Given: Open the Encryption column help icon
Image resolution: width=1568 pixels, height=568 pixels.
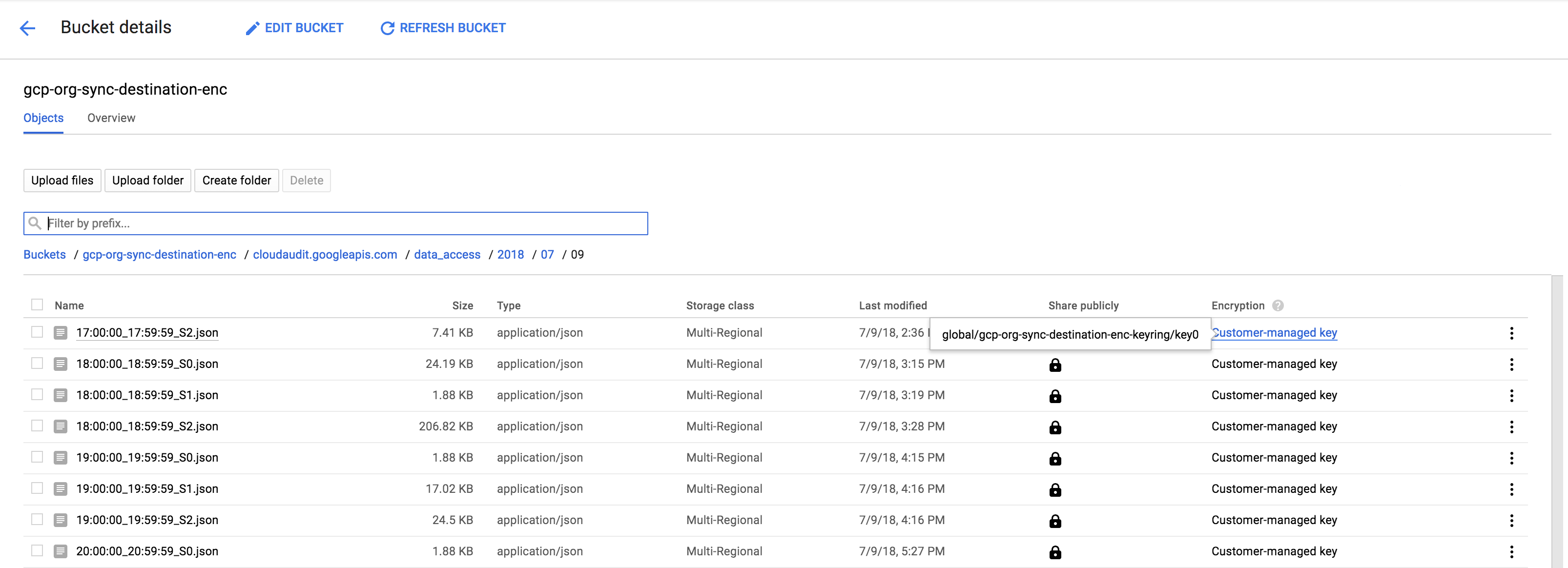Looking at the screenshot, I should pos(1278,305).
